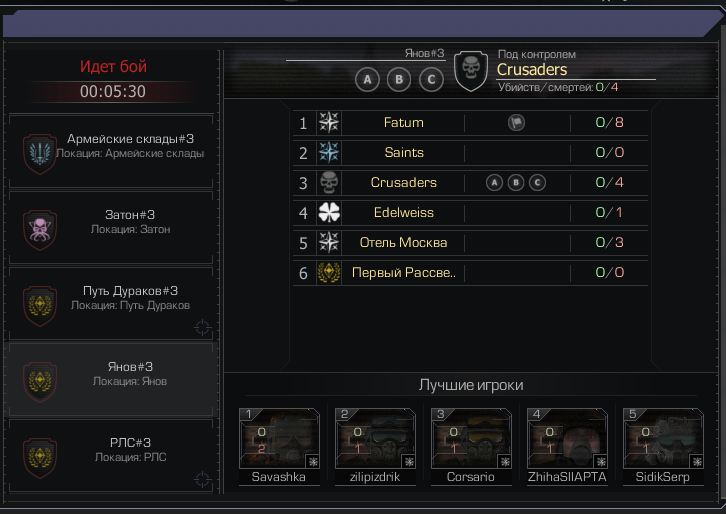Click the crosshair icon on Путь Дураков#3

203,327
